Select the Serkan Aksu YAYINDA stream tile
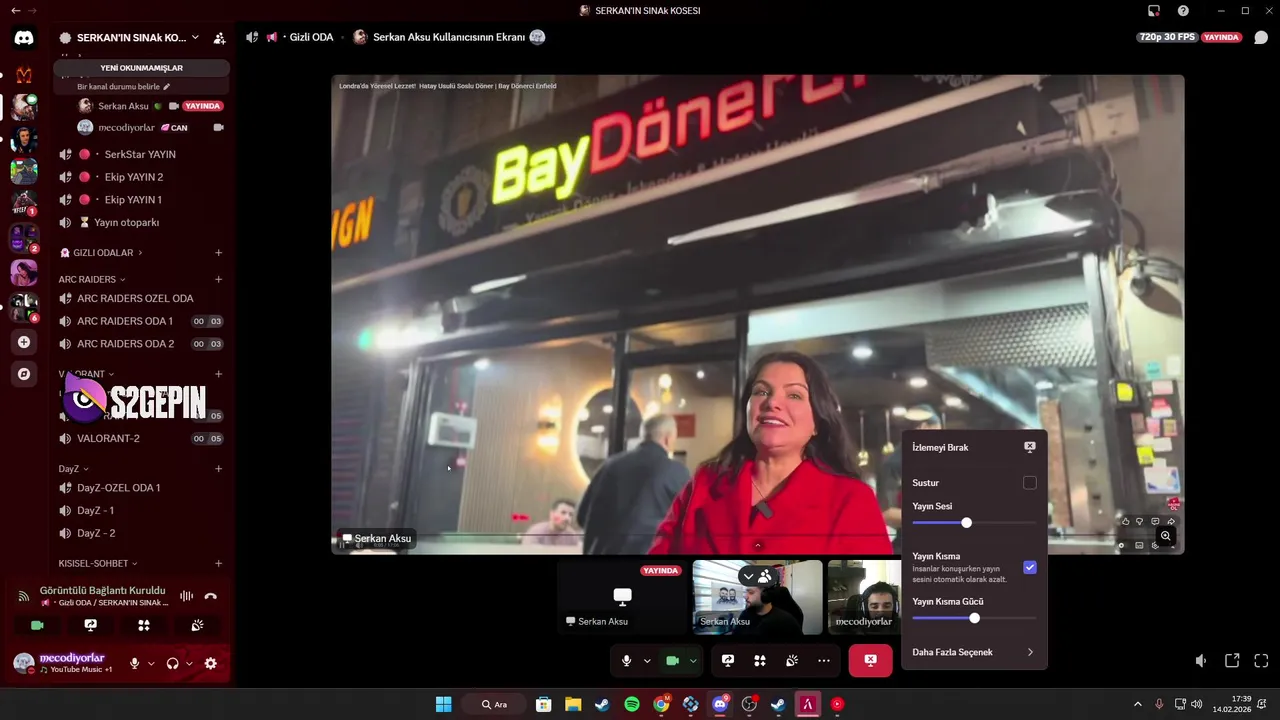Image resolution: width=1280 pixels, height=720 pixels. pyautogui.click(x=622, y=597)
